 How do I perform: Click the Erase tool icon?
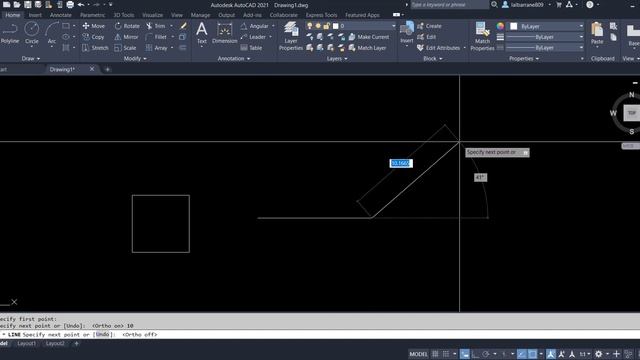click(x=183, y=26)
